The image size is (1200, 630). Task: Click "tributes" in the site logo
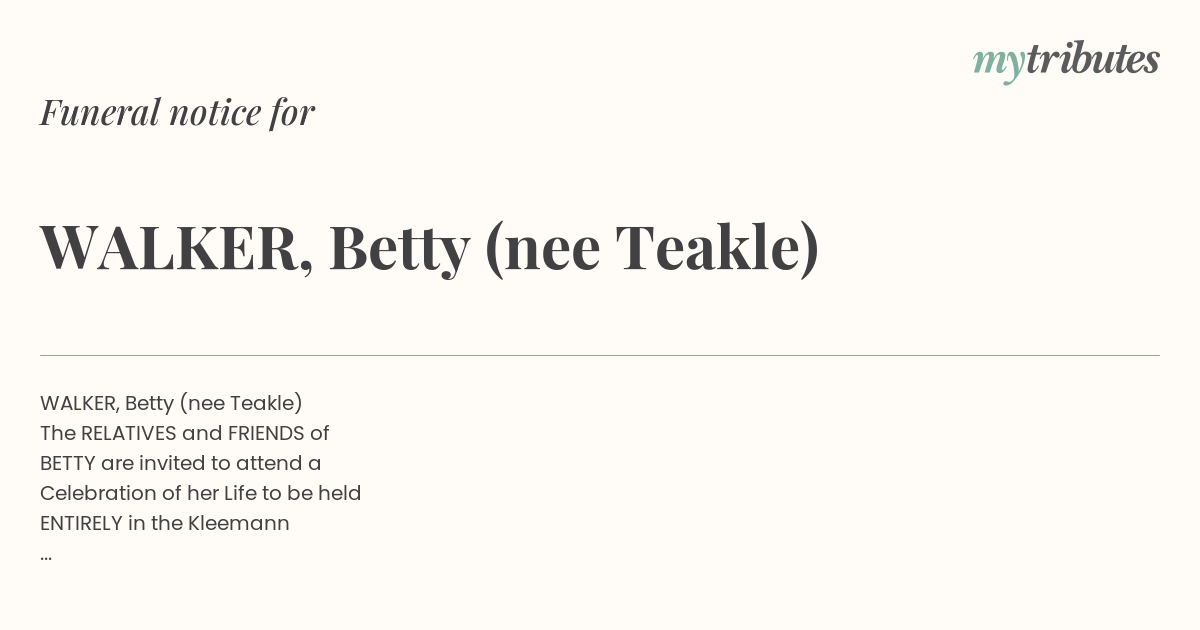coord(1092,60)
